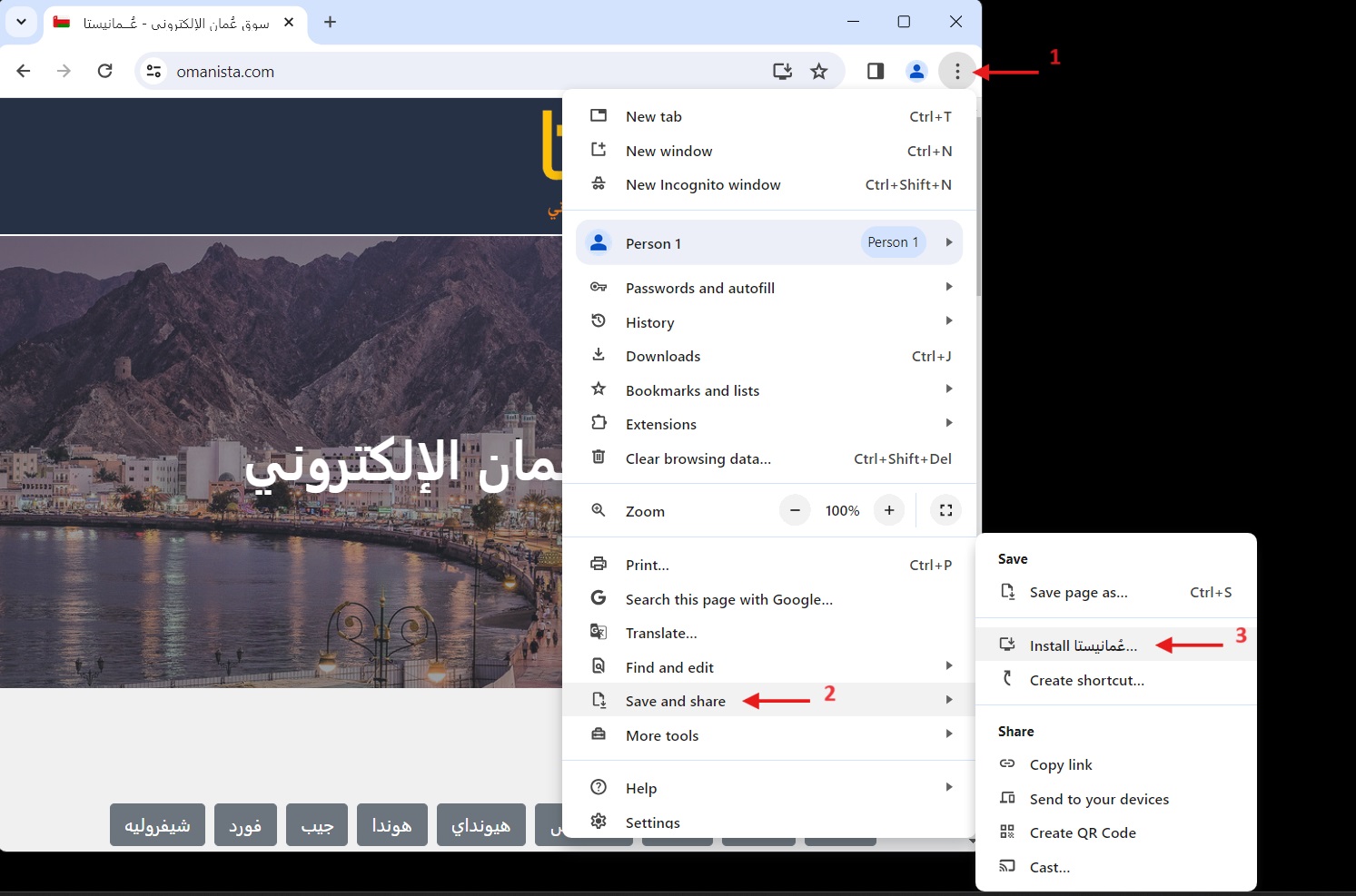Click the Muscat waterfront hero image

click(x=282, y=462)
